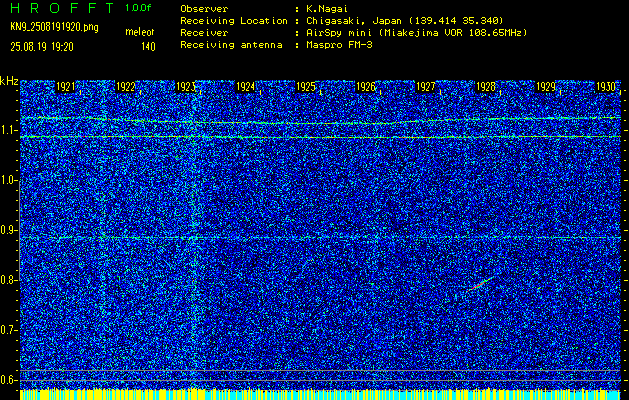The width and height of the screenshot is (629, 400).
Task: Click the Observer field label
Action: pyautogui.click(x=204, y=9)
